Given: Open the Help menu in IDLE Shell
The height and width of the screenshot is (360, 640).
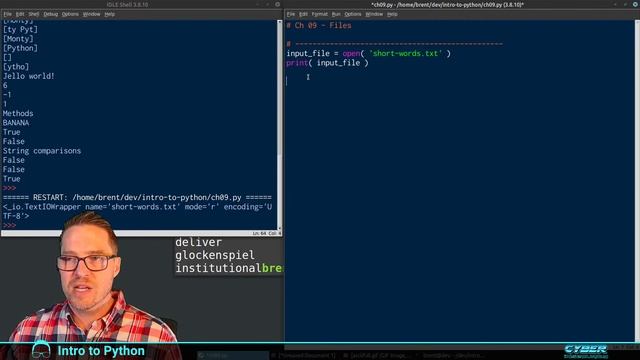Looking at the screenshot, I should coord(109,14).
